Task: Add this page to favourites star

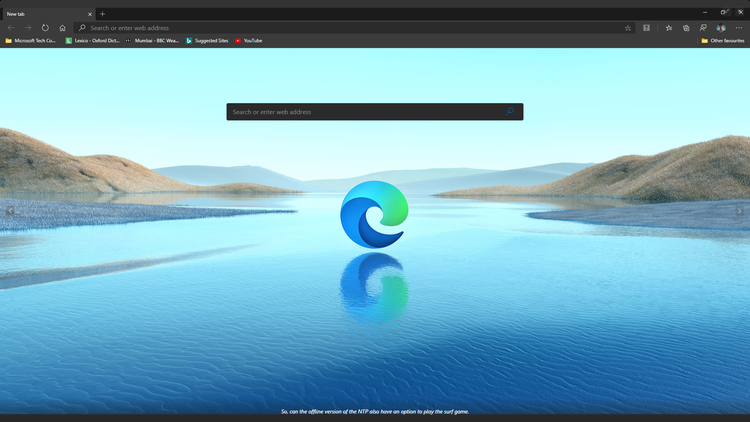Action: [628, 28]
